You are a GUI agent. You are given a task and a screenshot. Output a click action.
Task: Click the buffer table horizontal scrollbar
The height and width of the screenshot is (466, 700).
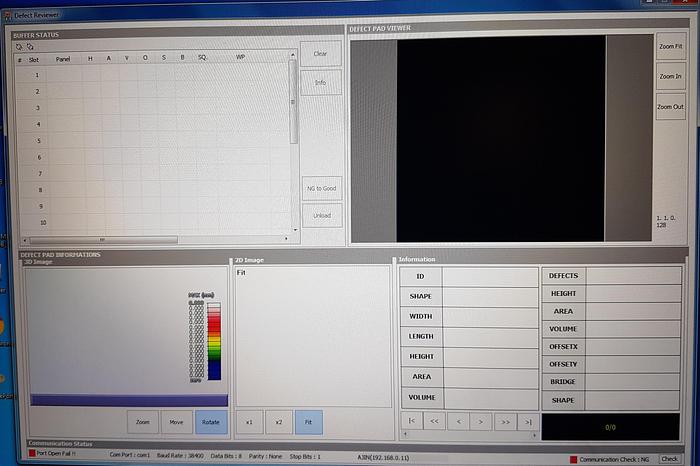tap(100, 240)
